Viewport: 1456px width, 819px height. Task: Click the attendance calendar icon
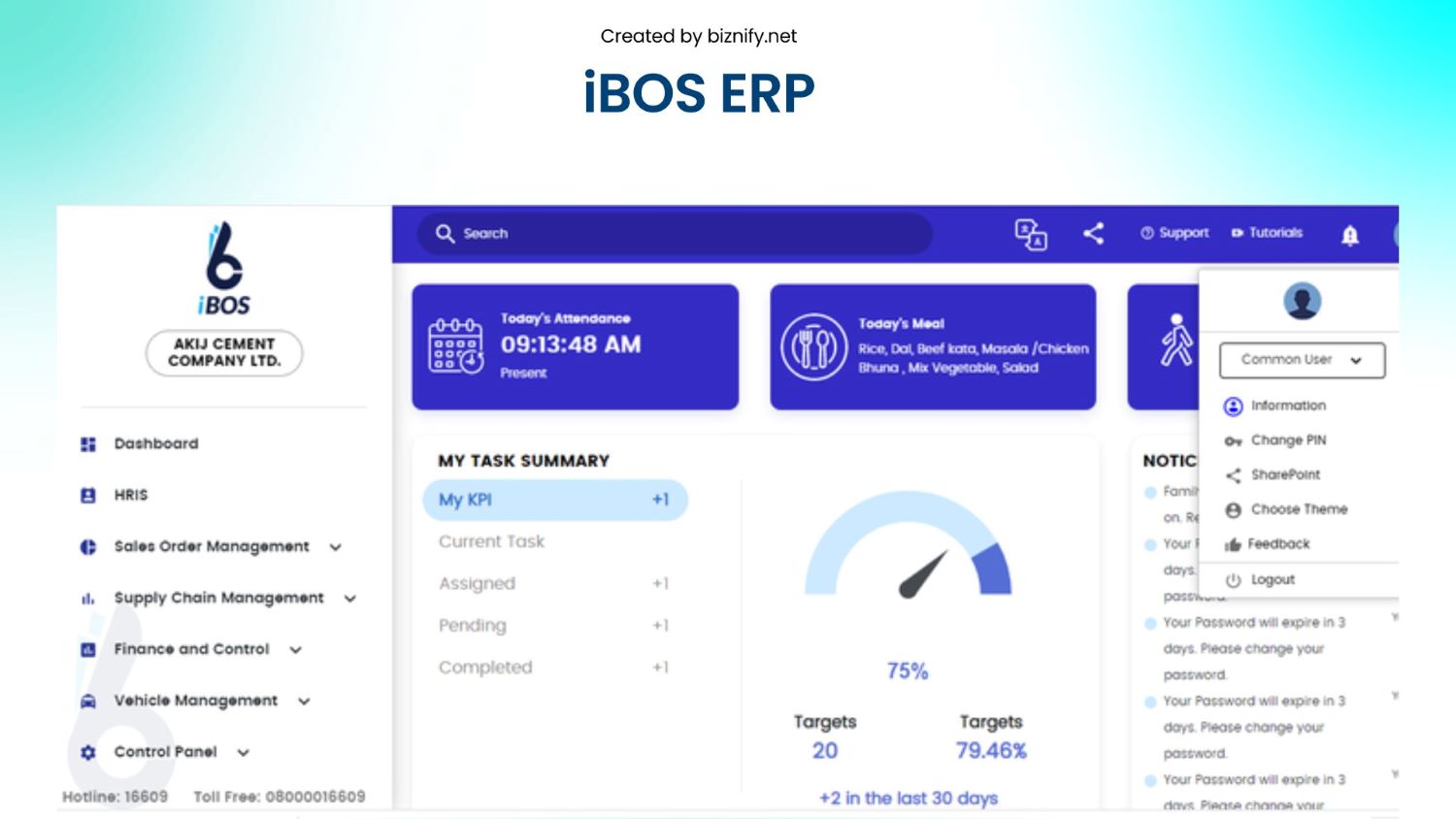[456, 345]
